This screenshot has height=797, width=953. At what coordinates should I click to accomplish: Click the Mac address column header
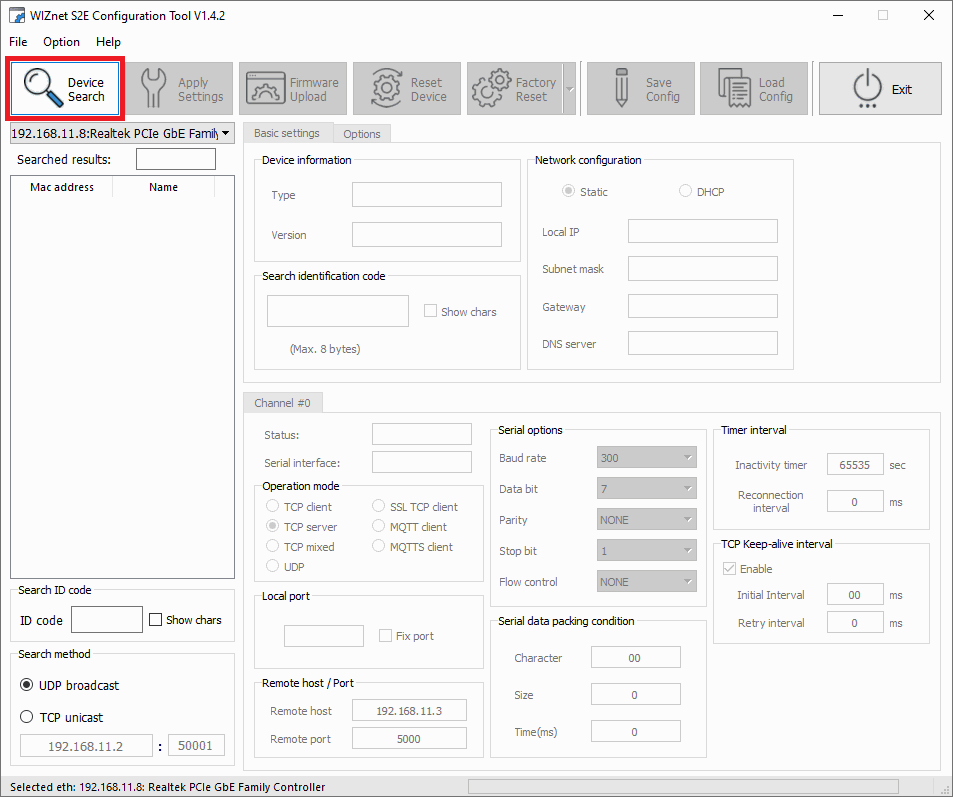[62, 187]
